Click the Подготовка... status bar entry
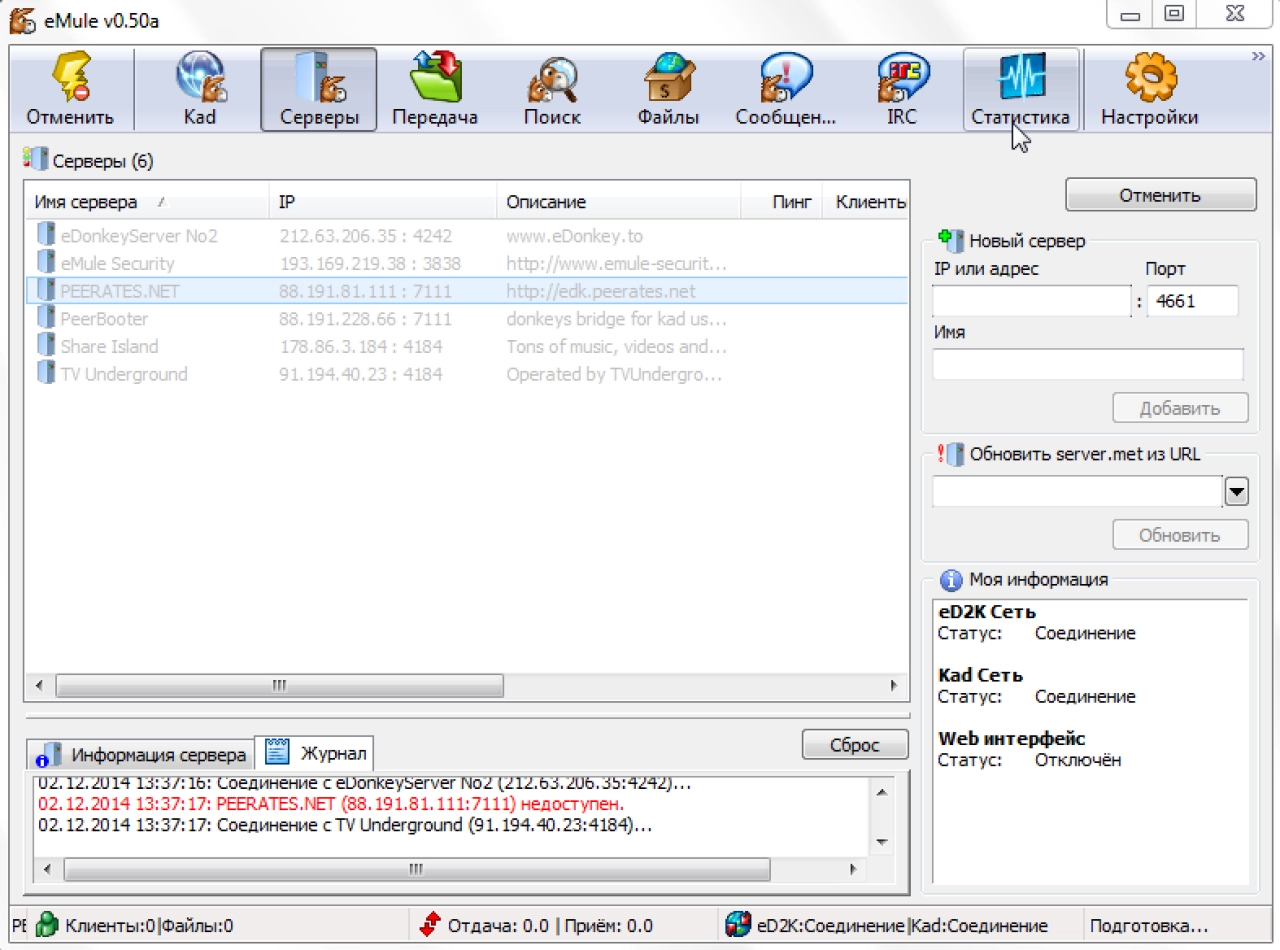Viewport: 1280px width, 950px height. (1149, 926)
